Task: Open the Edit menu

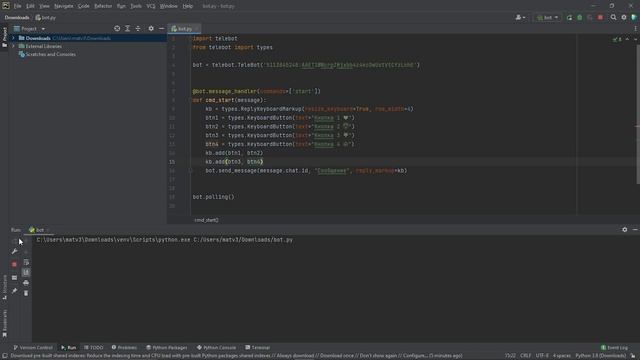Action: click(x=31, y=6)
